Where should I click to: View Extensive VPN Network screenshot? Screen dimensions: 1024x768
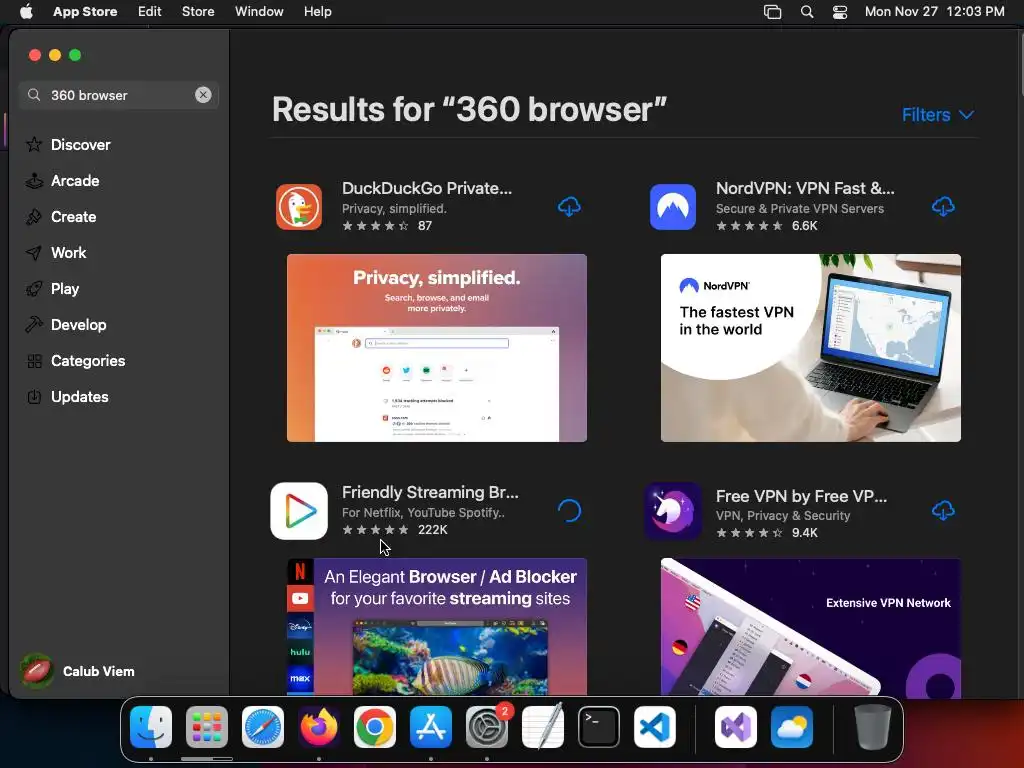(x=810, y=626)
